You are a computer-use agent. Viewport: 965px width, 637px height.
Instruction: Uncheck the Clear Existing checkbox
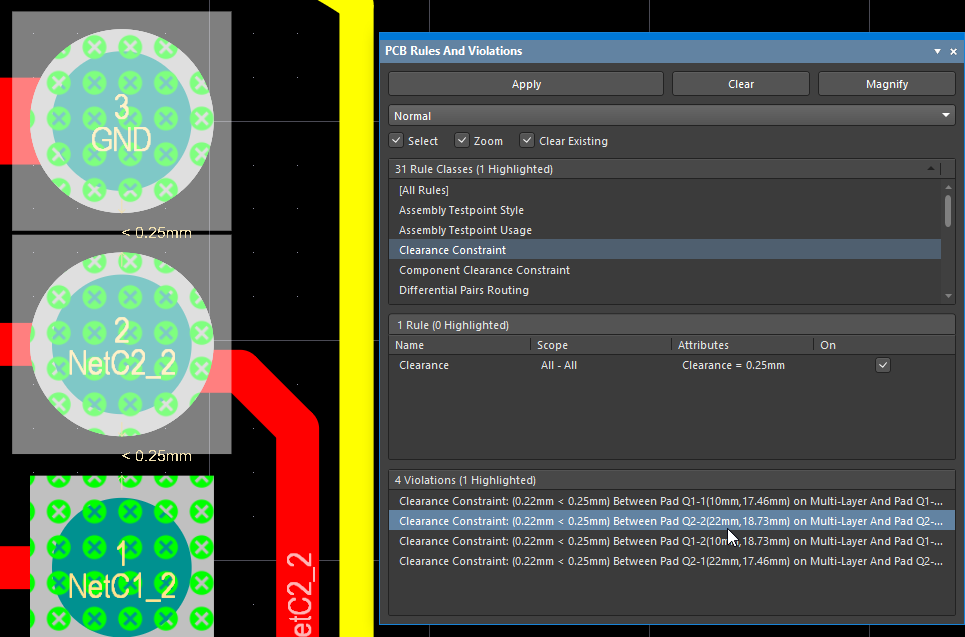527,141
